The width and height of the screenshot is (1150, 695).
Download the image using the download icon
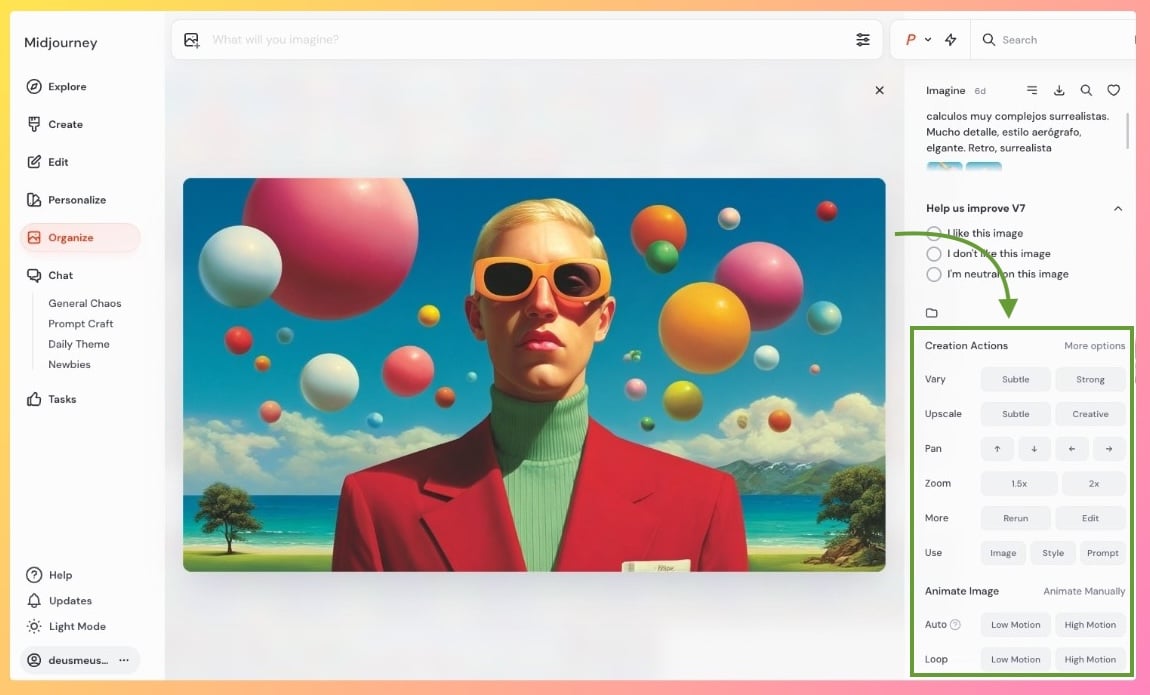pos(1059,91)
